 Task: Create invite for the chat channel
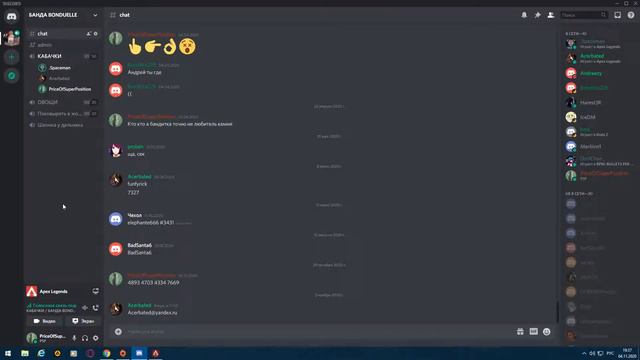(88, 34)
